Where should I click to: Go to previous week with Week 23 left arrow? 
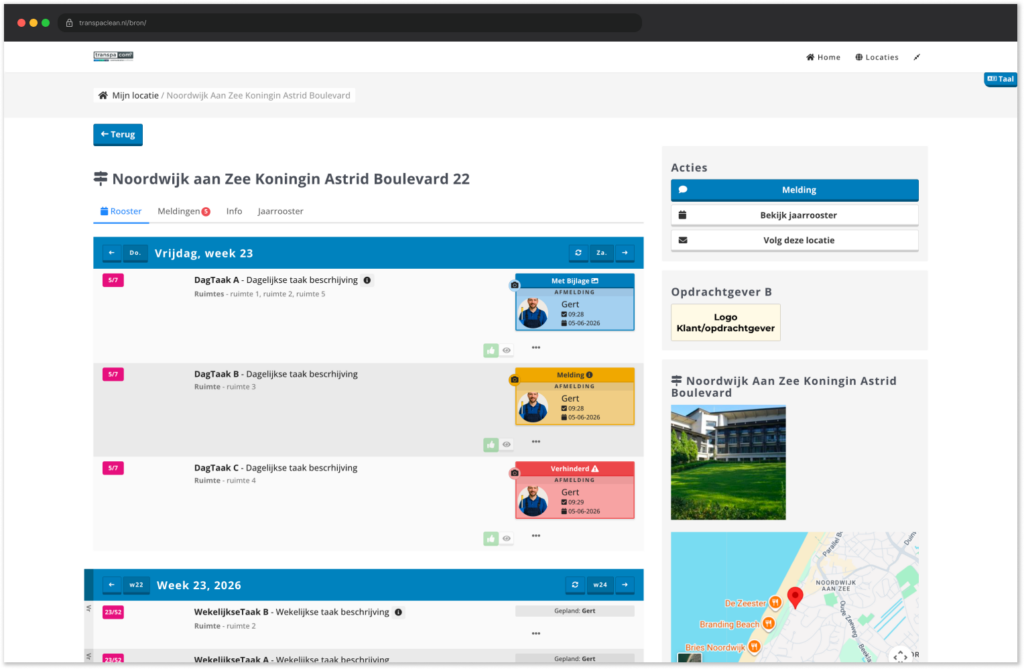[x=112, y=585]
